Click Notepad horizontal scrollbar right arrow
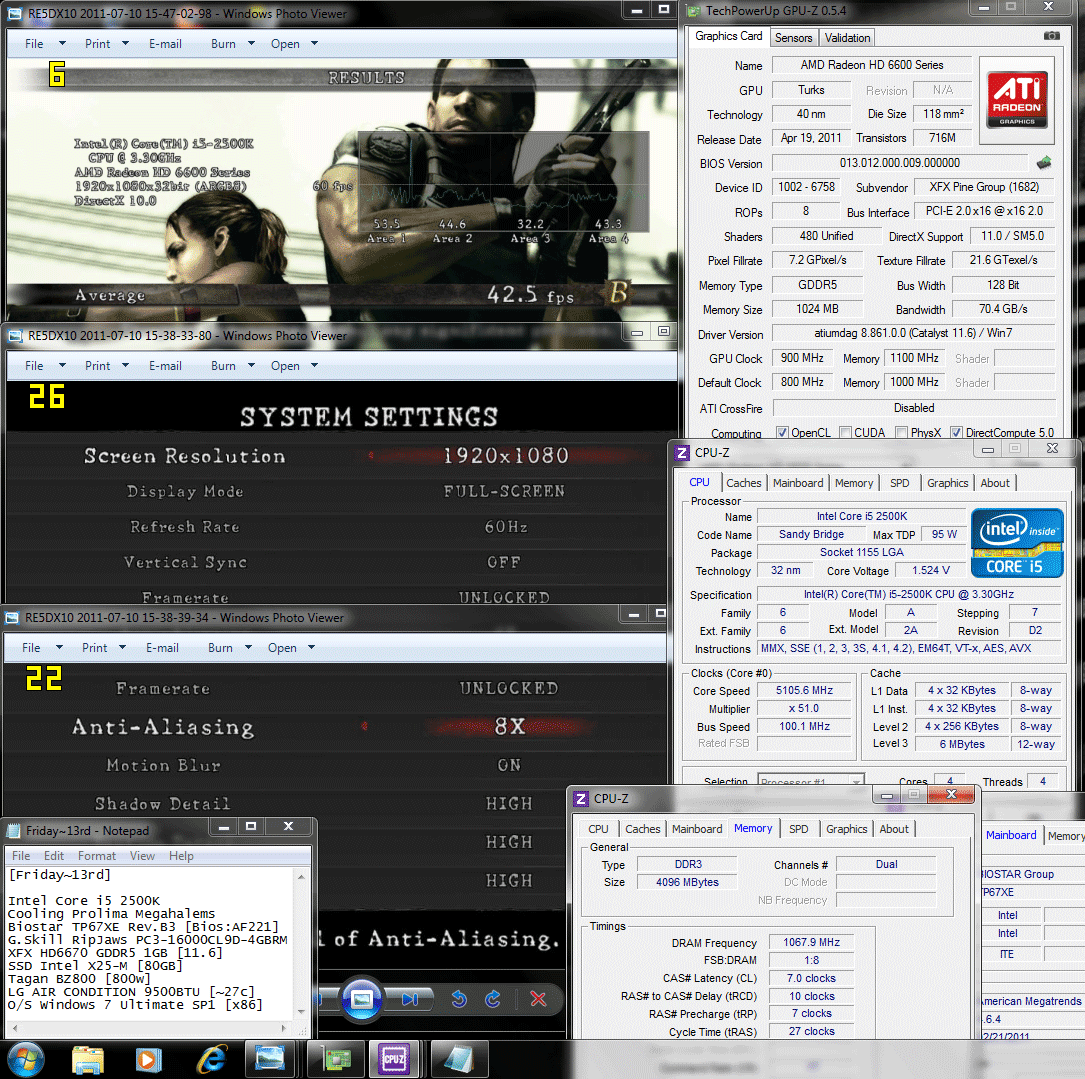This screenshot has height=1079, width=1085. tap(283, 1028)
